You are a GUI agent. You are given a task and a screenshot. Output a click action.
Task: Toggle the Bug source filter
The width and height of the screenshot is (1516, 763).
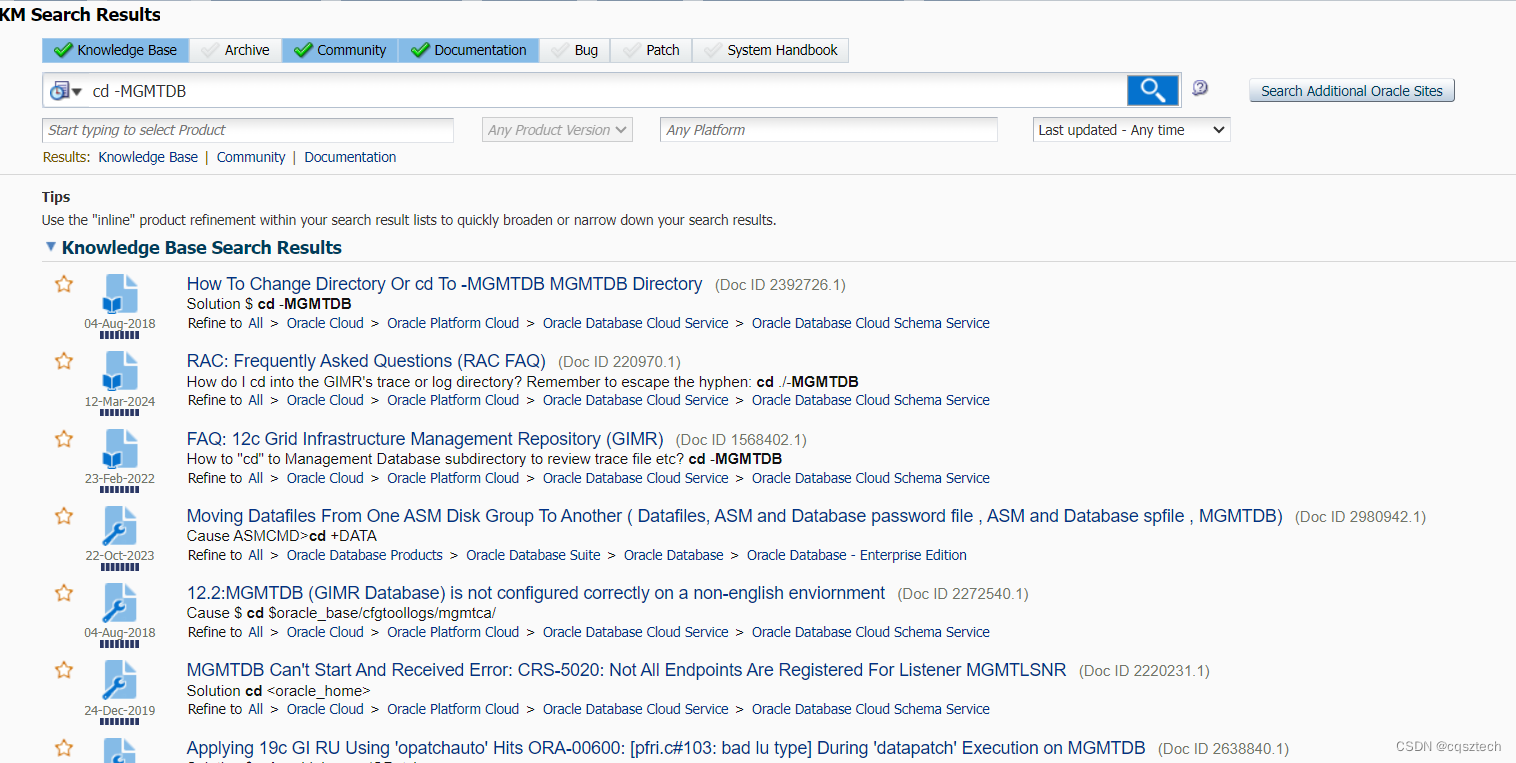(x=575, y=50)
